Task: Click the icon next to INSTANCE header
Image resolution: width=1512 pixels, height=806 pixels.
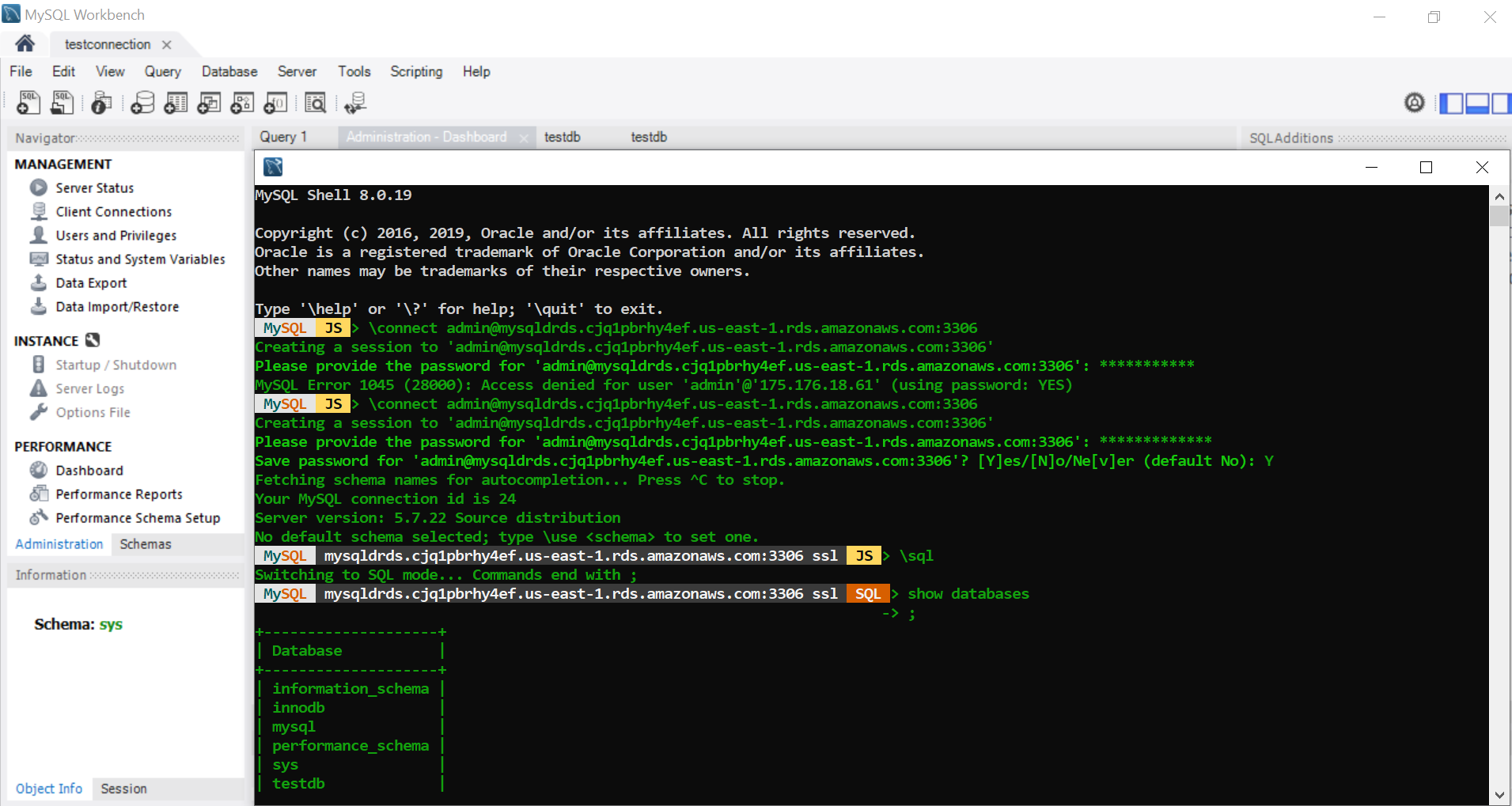Action: (x=93, y=340)
